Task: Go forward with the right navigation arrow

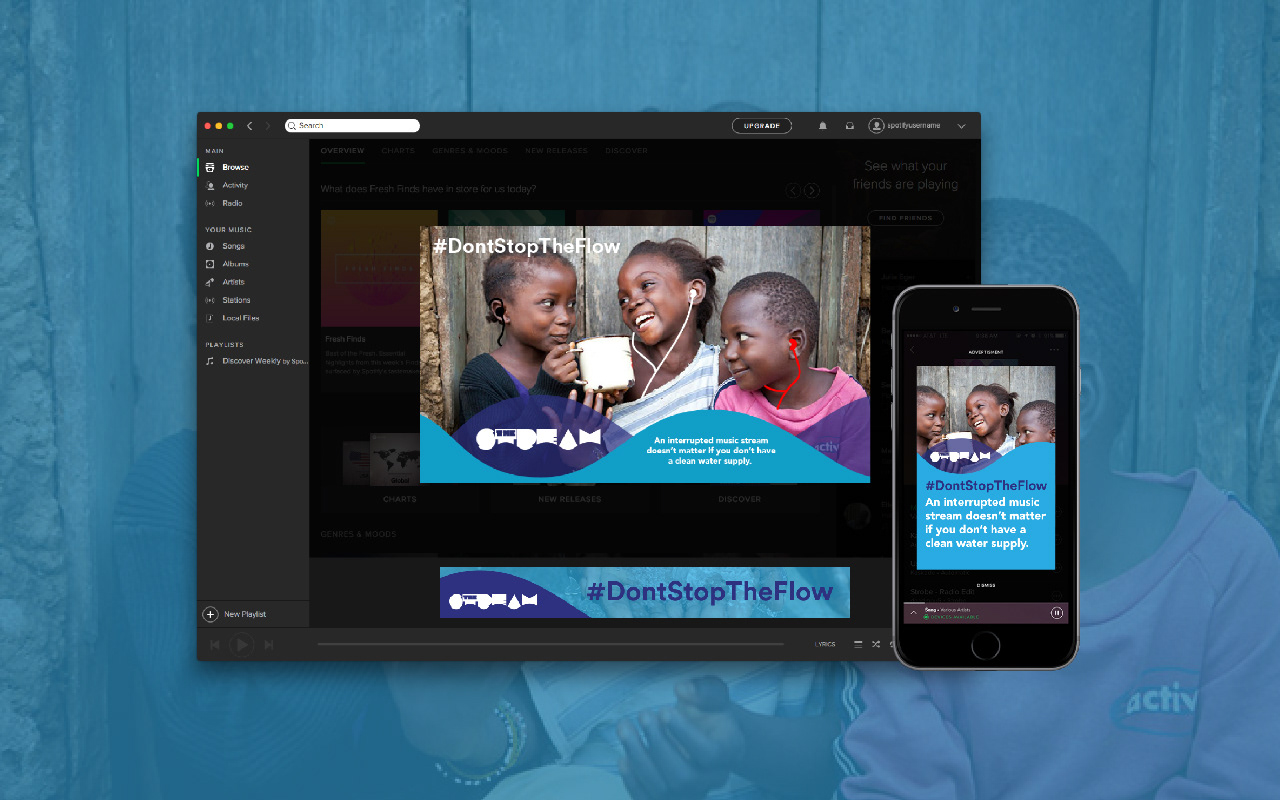Action: [267, 126]
